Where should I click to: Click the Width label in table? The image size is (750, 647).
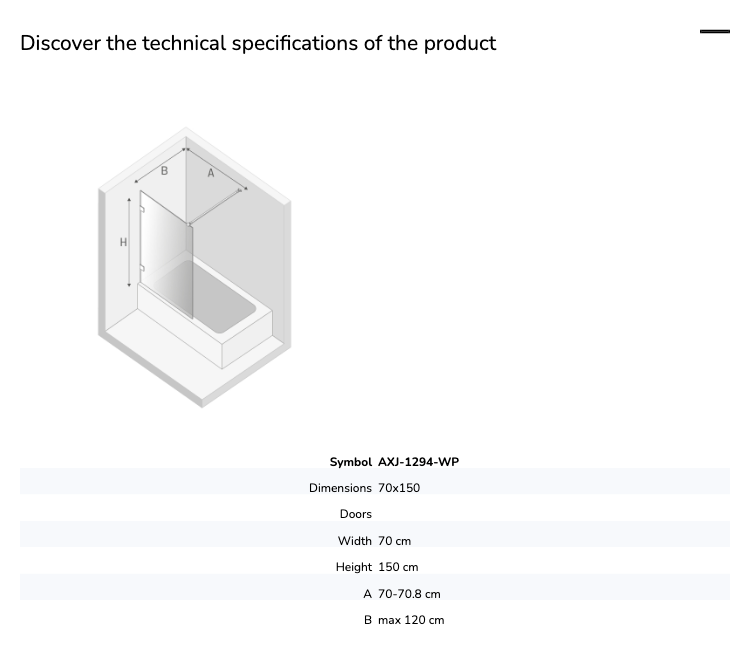point(354,541)
